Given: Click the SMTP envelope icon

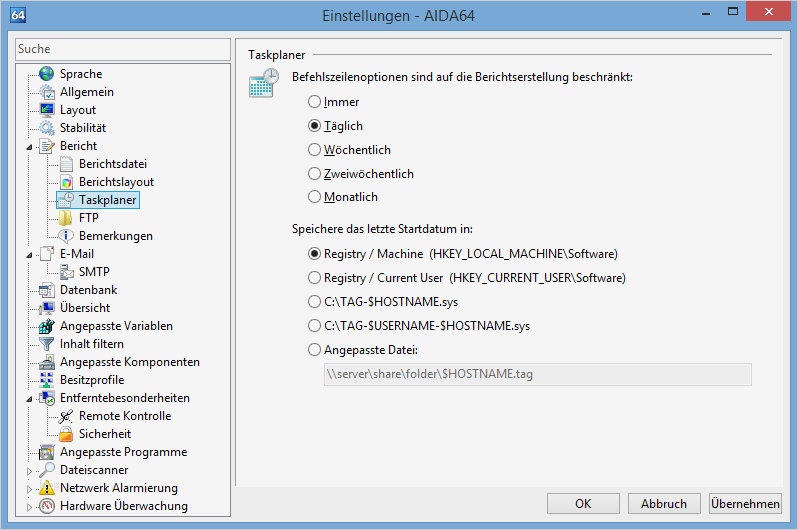Looking at the screenshot, I should click(x=66, y=272).
